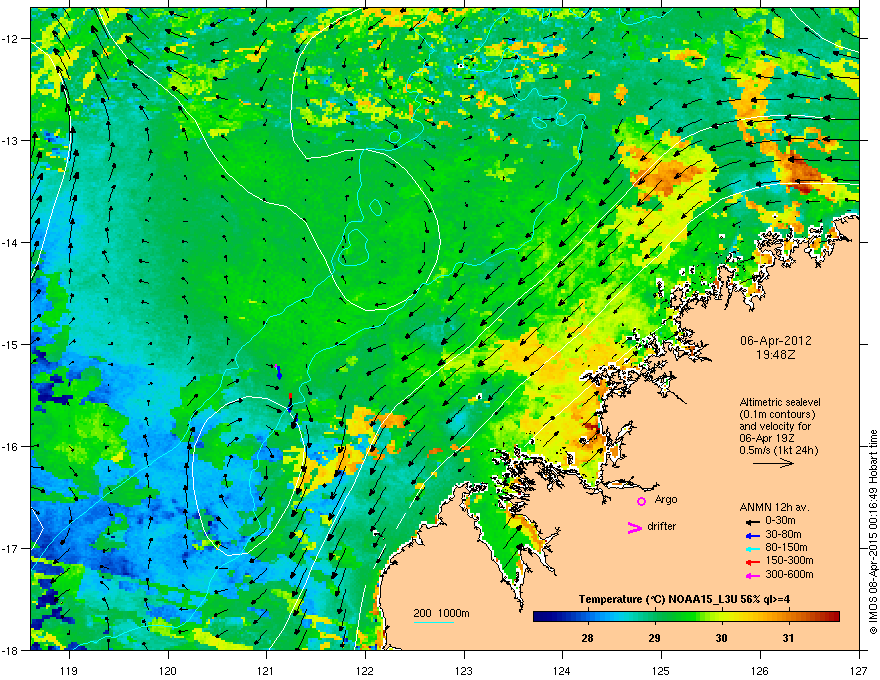Viewport: 880px width, 680px height.
Task: Click the IMOS copyright timestamp vertical text
Action: 873,532
